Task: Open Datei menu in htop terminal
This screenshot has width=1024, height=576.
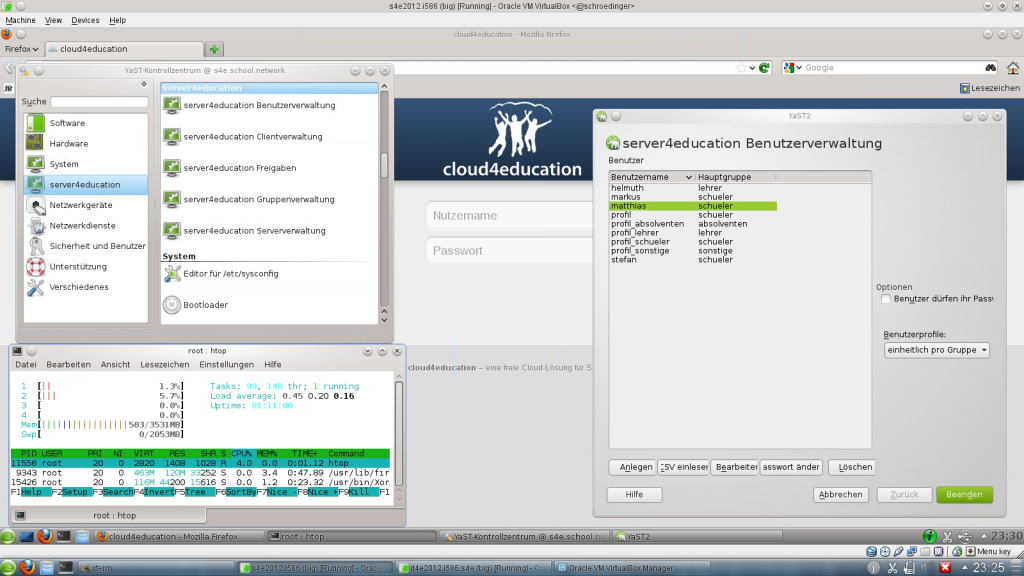Action: point(26,364)
